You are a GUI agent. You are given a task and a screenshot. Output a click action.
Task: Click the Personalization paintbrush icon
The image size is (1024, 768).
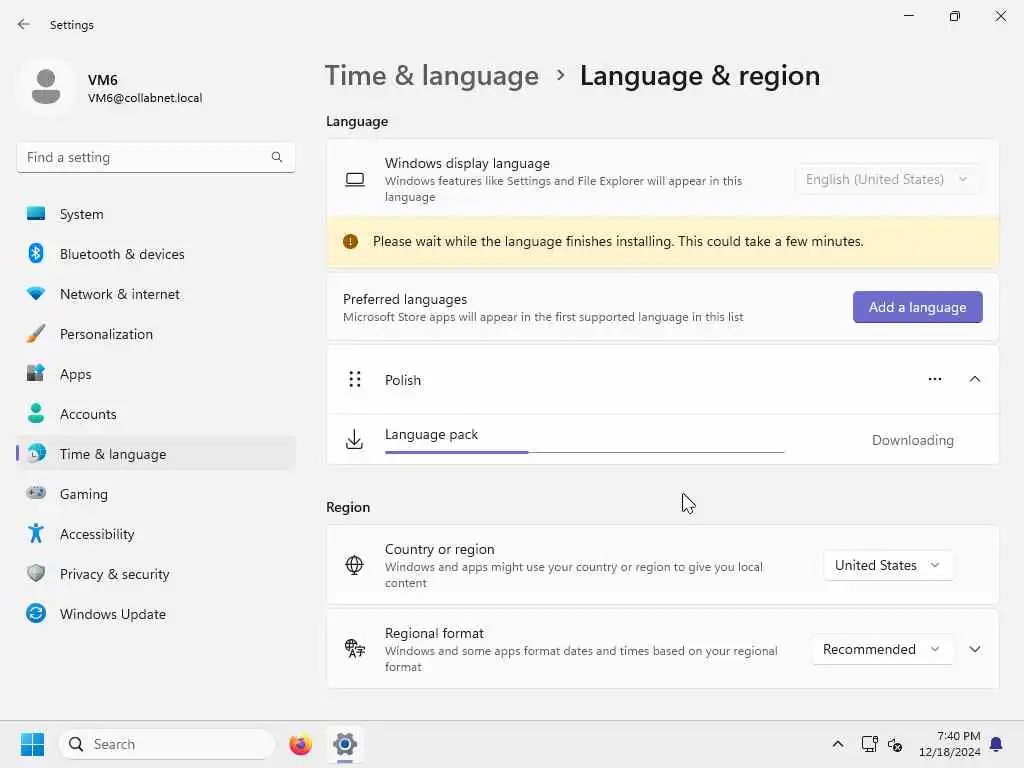click(36, 334)
